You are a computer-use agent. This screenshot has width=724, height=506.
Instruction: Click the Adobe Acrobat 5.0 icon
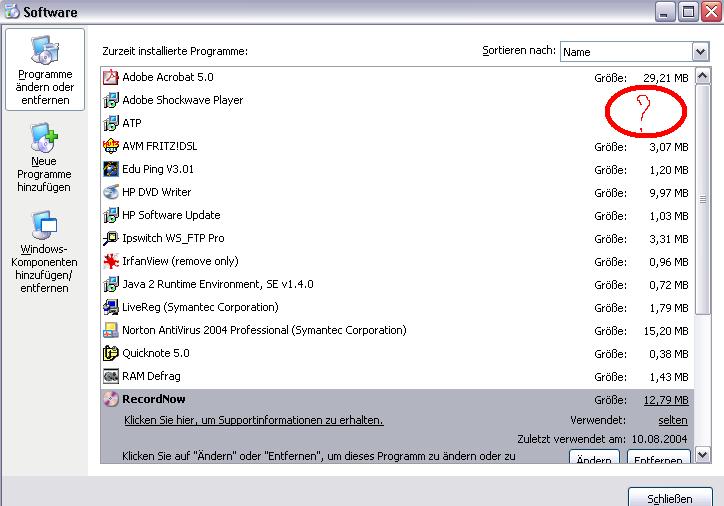coord(111,77)
